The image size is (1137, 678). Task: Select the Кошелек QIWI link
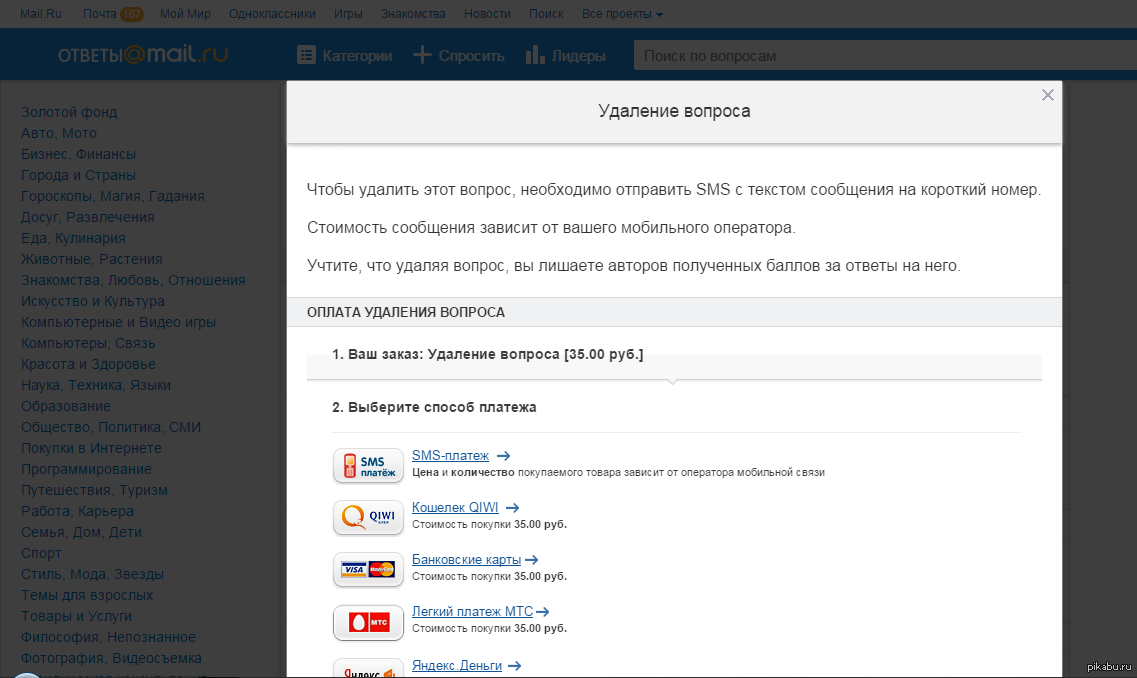pyautogui.click(x=455, y=507)
